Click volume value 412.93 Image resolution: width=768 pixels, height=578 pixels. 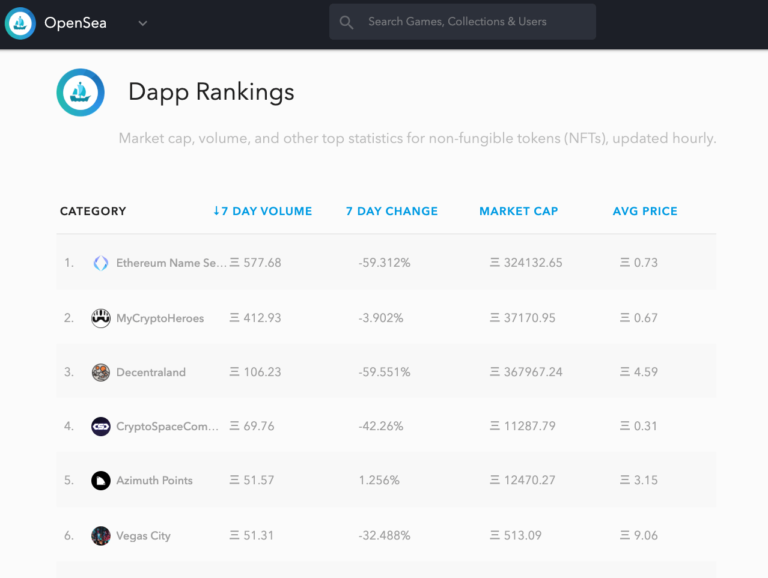(x=256, y=318)
